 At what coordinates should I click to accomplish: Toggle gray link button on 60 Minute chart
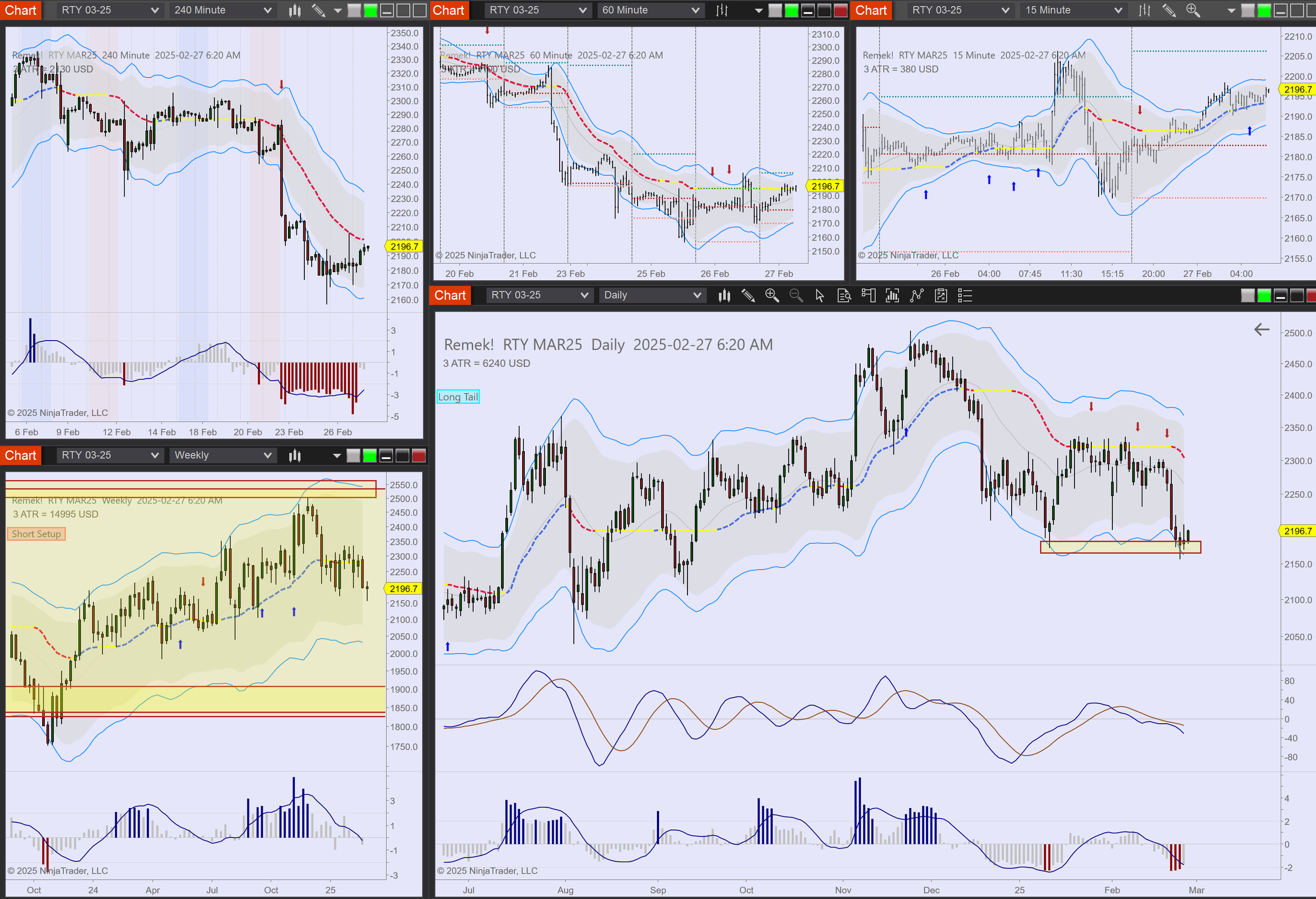coord(775,10)
